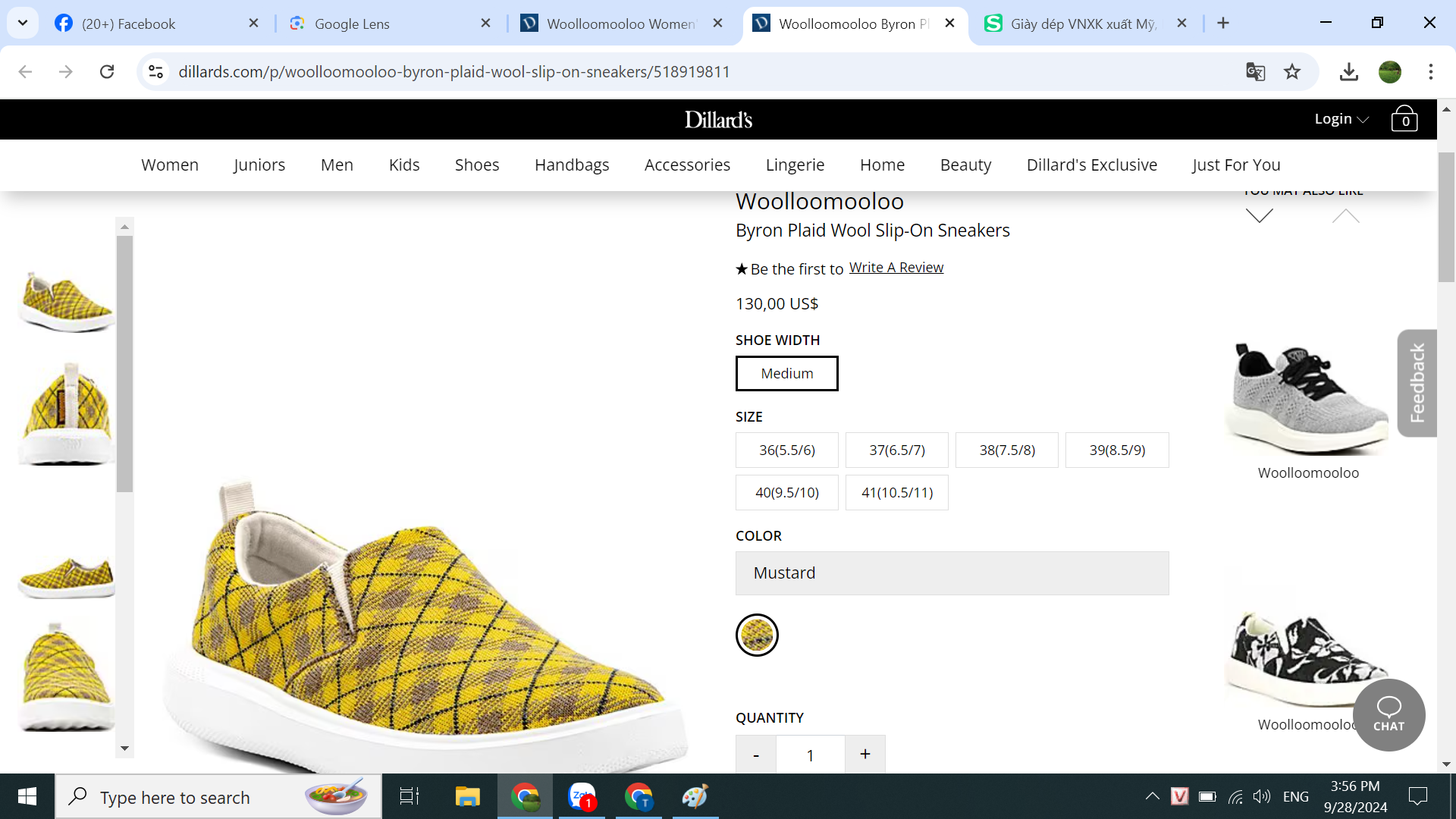Viewport: 1456px width, 819px height.
Task: Click the Write A Review link
Action: [x=896, y=267]
